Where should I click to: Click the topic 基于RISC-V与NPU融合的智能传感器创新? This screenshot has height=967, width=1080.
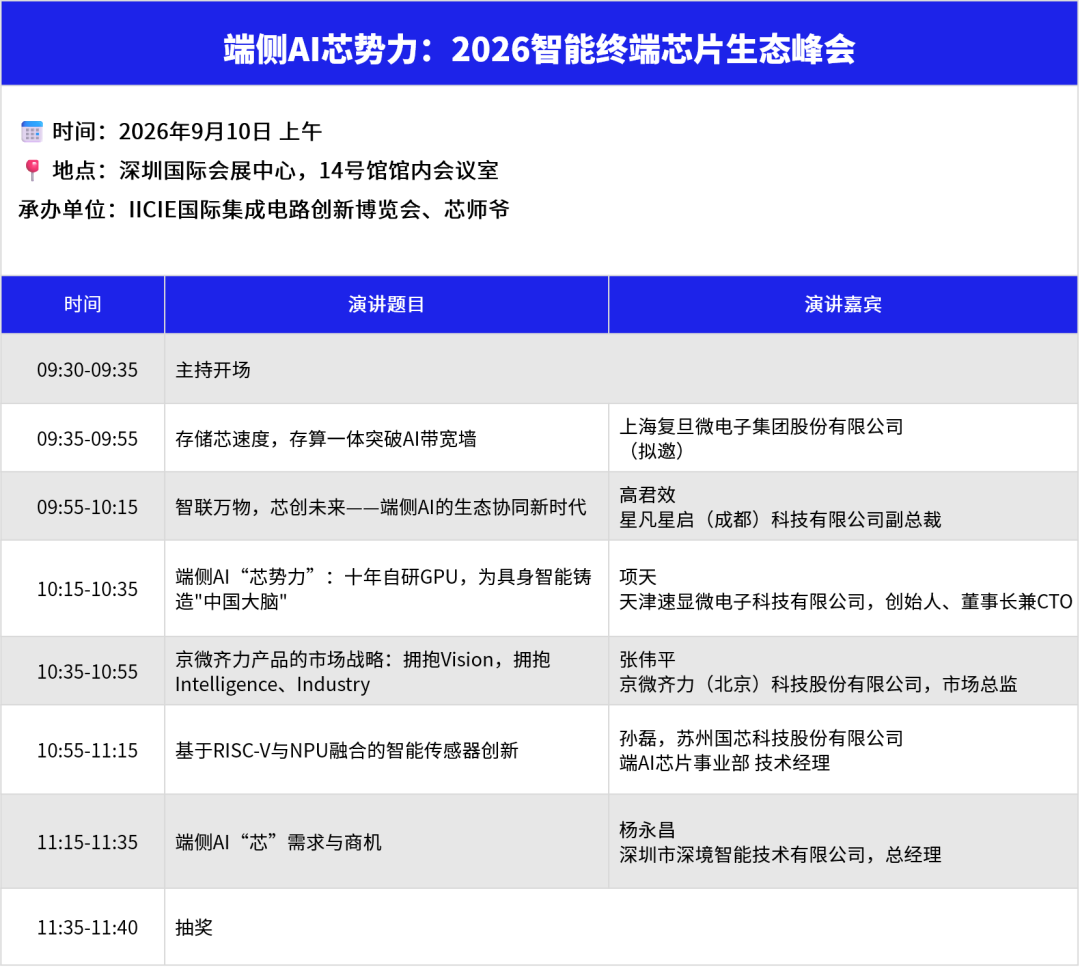tap(346, 750)
